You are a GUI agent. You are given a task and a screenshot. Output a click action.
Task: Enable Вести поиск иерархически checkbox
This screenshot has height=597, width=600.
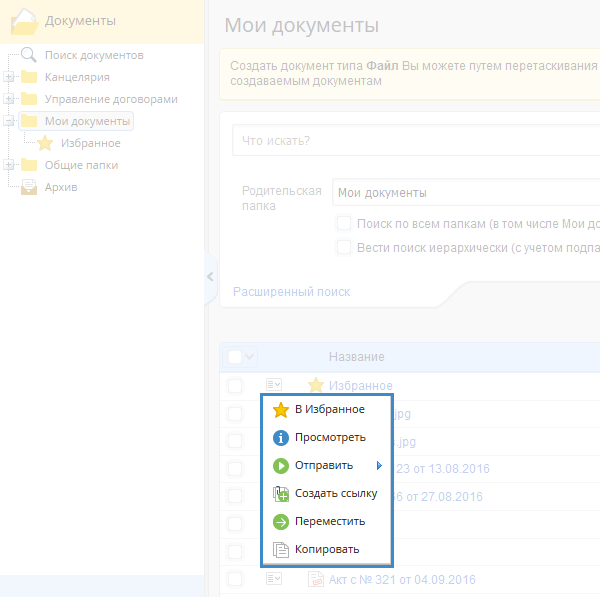tap(344, 247)
